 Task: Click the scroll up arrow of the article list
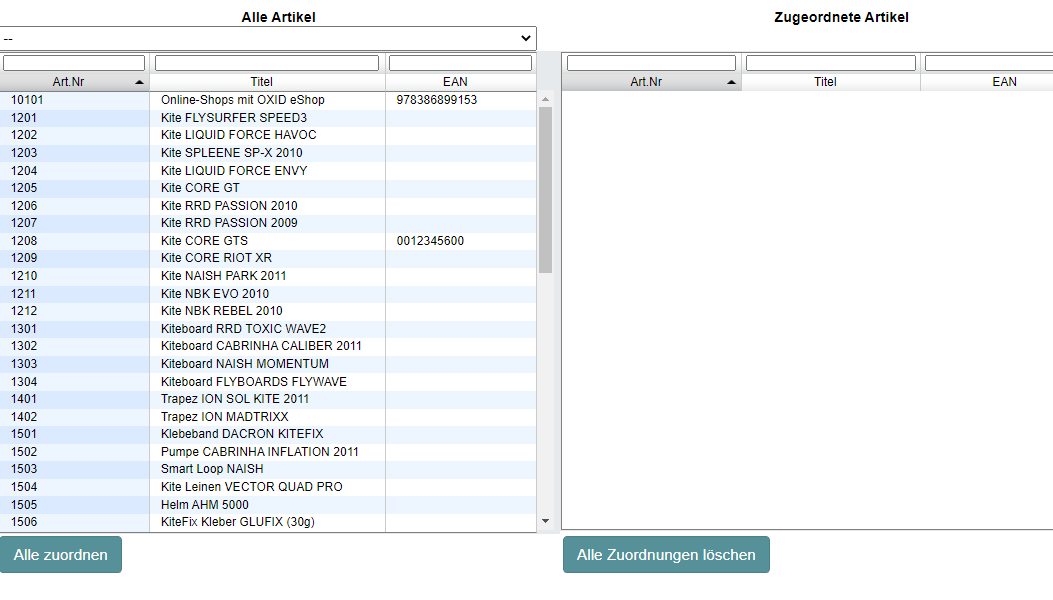click(x=545, y=99)
